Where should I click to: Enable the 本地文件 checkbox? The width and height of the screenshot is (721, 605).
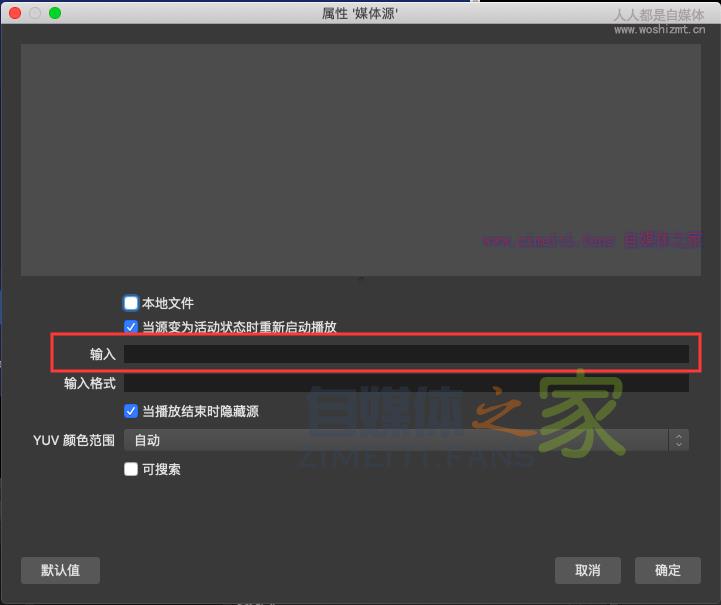point(131,303)
